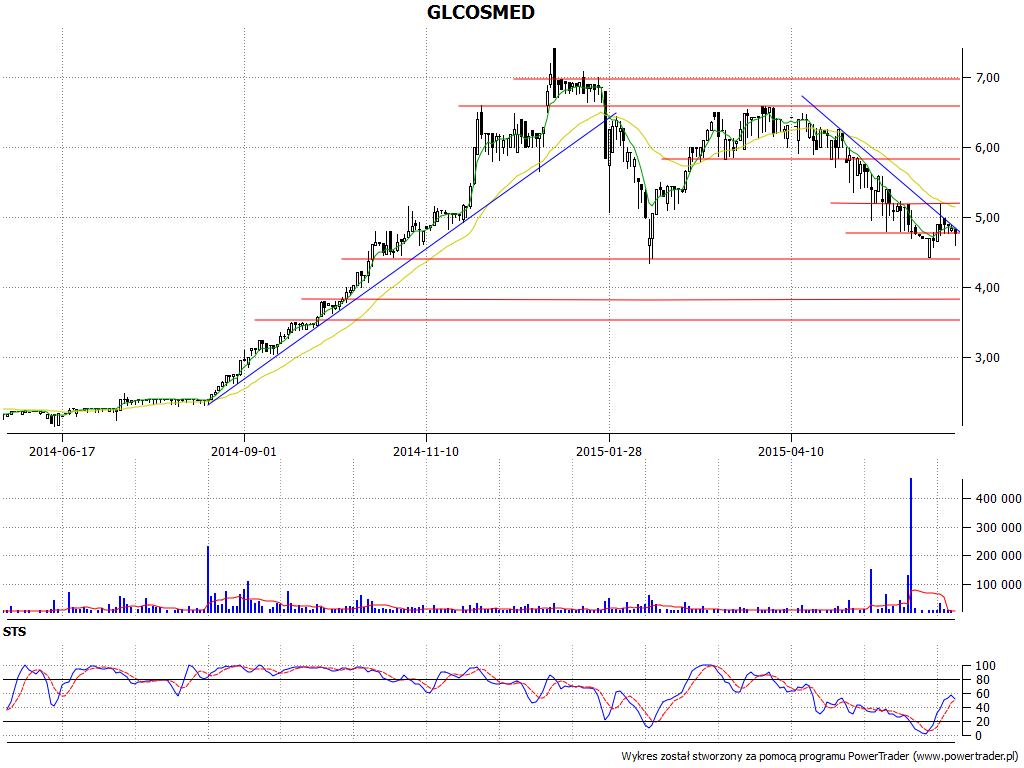Click the 2015-01-28 date label
Image resolution: width=1024 pixels, height=768 pixels.
coord(609,451)
